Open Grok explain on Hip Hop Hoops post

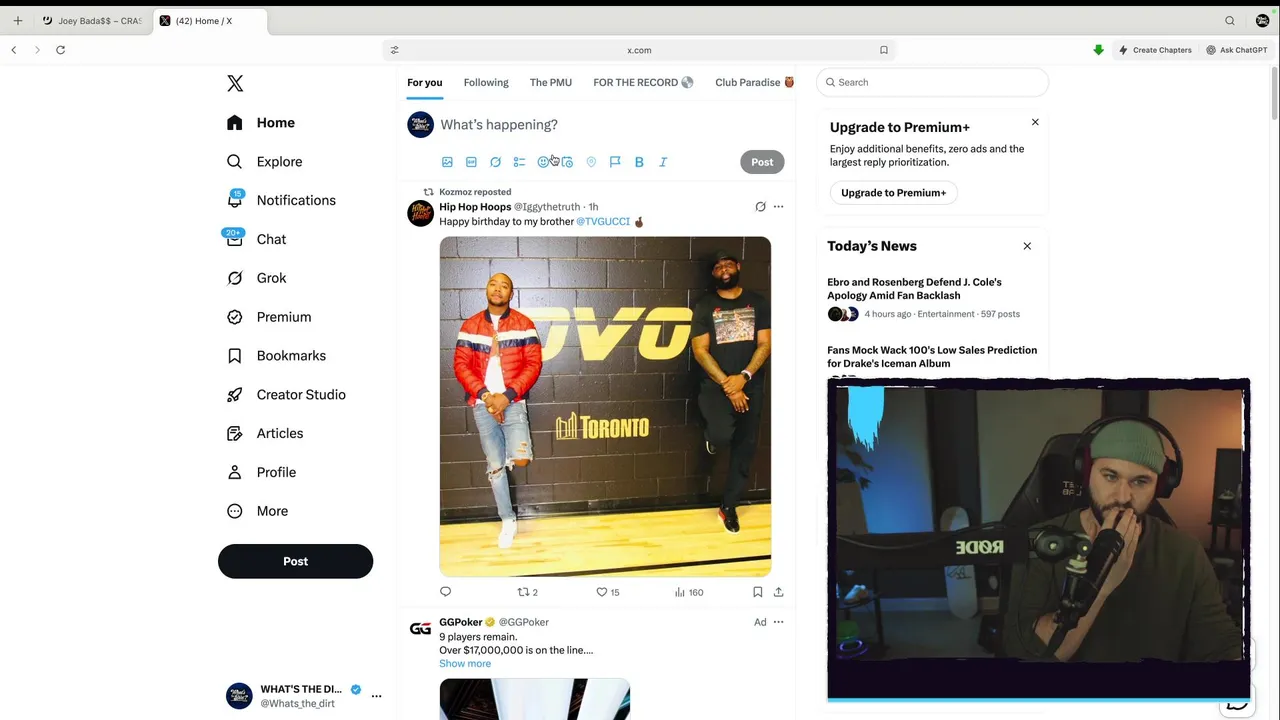click(760, 207)
